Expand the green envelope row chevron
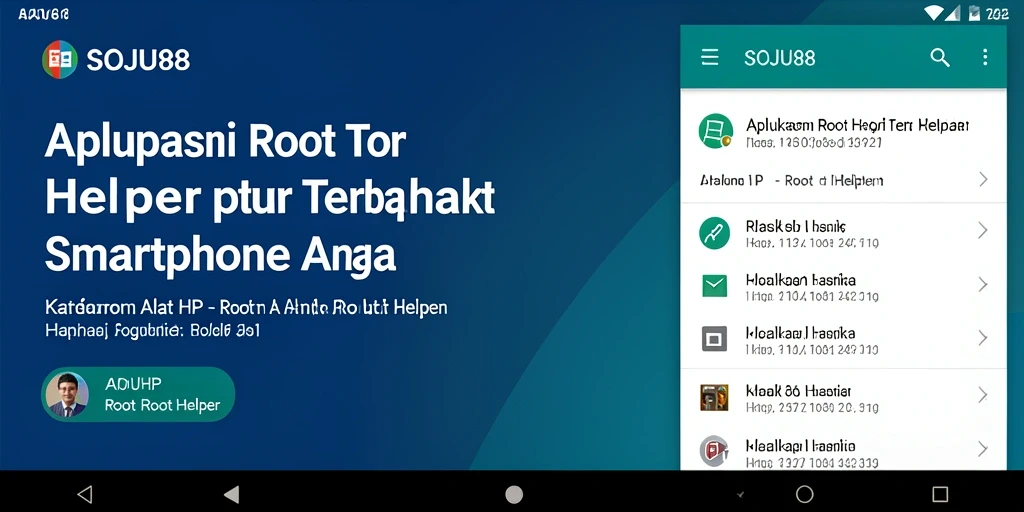 (982, 284)
